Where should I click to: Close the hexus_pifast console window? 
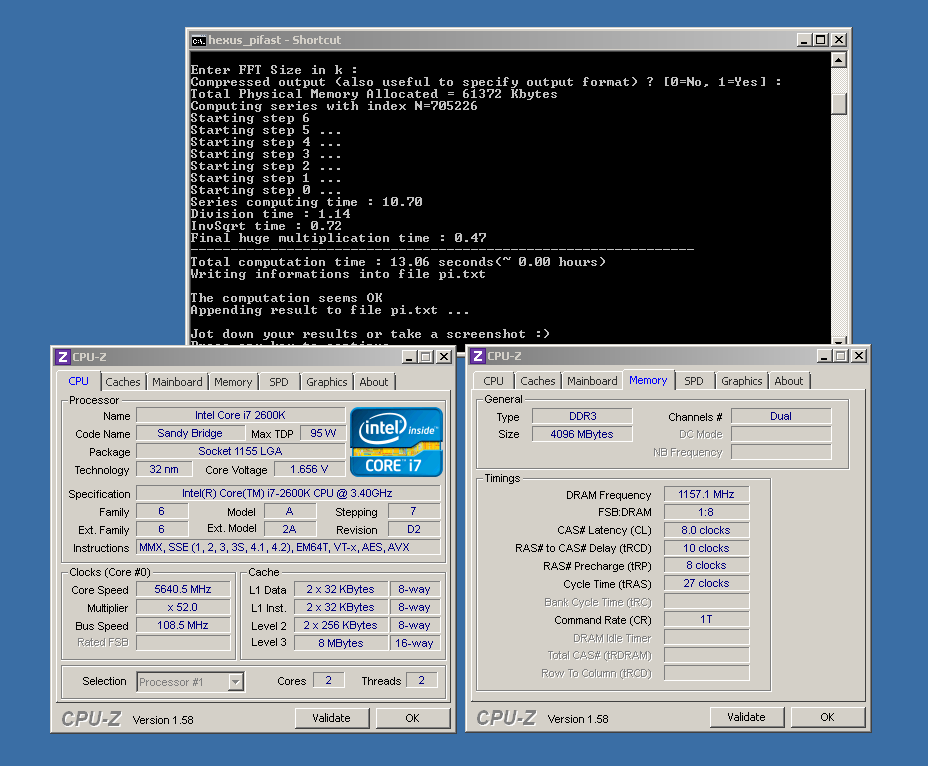click(839, 40)
